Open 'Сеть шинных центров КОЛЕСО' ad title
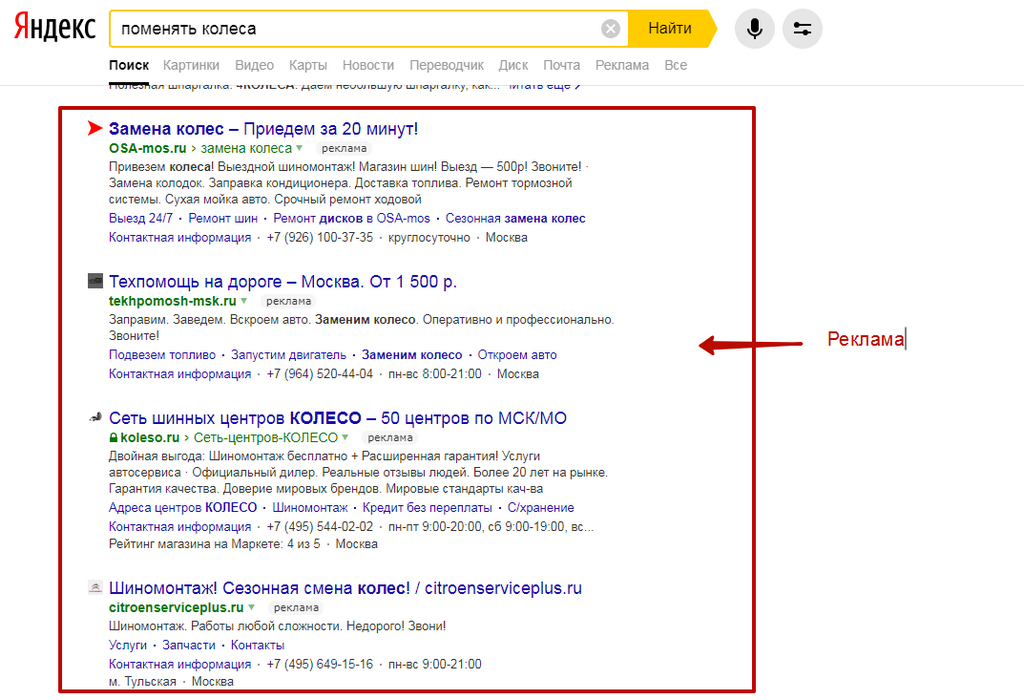The height and width of the screenshot is (700, 1024). pos(338,418)
